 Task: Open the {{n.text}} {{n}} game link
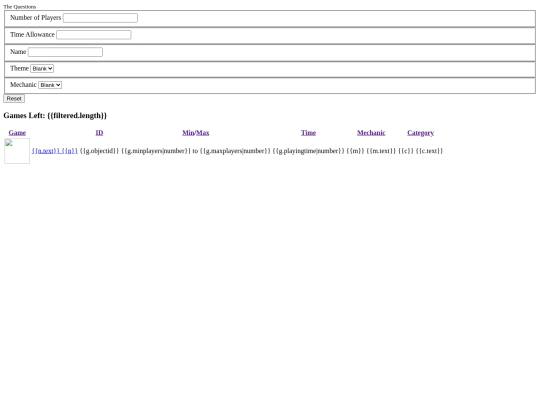pos(55,151)
